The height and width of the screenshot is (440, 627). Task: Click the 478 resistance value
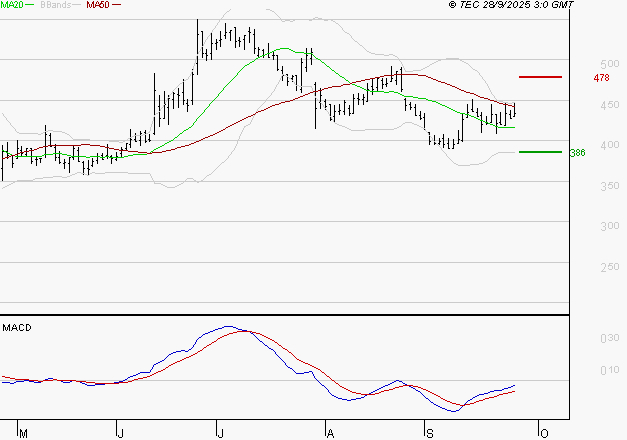pyautogui.click(x=601, y=78)
